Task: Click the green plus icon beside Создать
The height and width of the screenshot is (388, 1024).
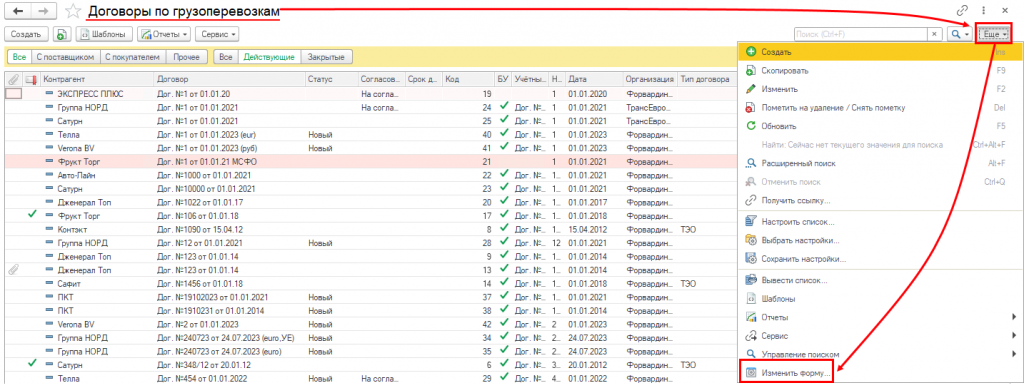Action: pos(751,52)
